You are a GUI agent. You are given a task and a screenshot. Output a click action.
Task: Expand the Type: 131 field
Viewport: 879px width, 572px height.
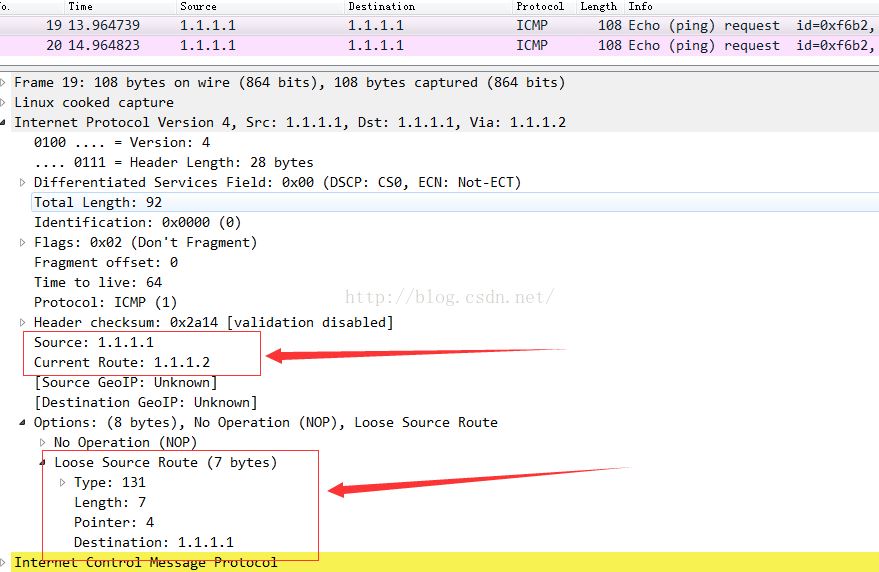point(63,483)
